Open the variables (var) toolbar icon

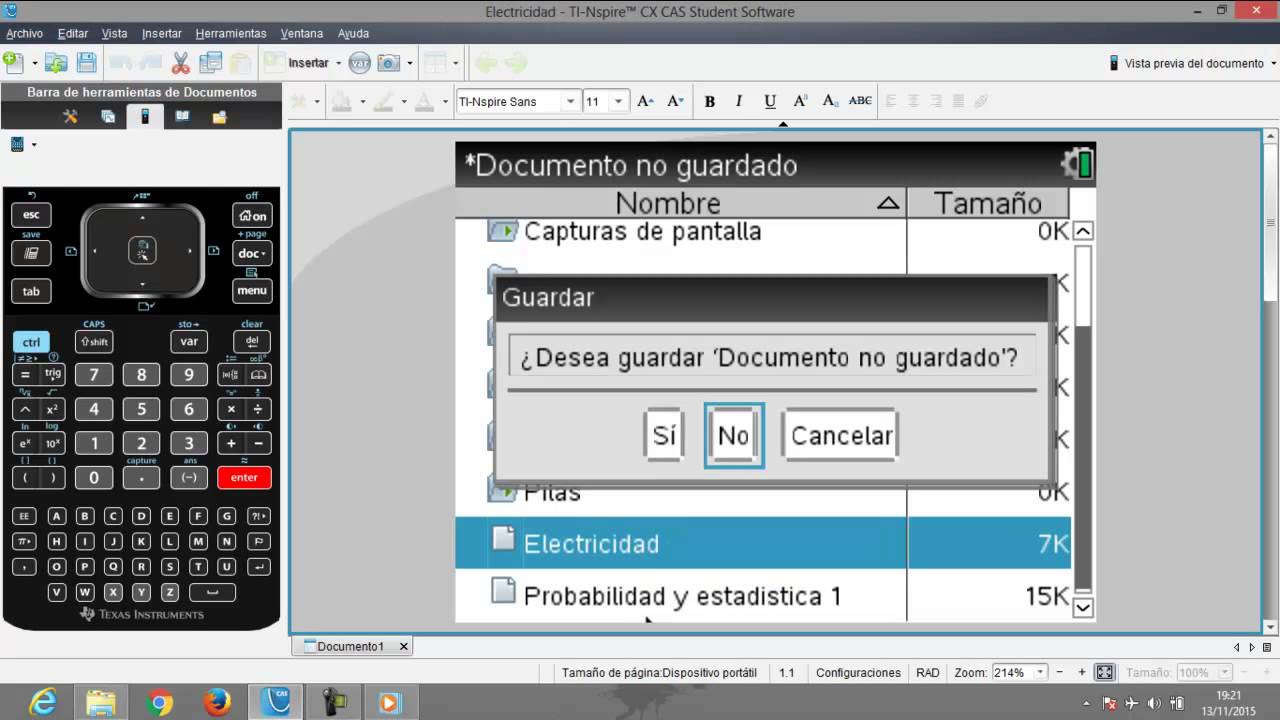click(x=359, y=63)
